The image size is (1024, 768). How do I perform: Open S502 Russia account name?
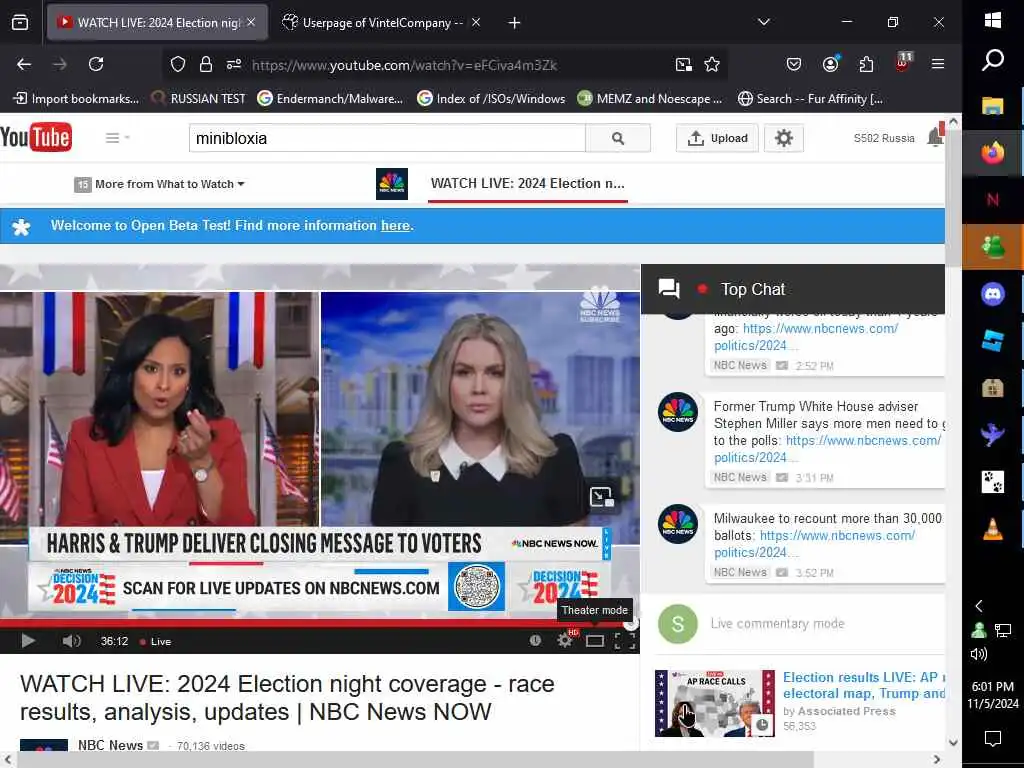pos(884,138)
